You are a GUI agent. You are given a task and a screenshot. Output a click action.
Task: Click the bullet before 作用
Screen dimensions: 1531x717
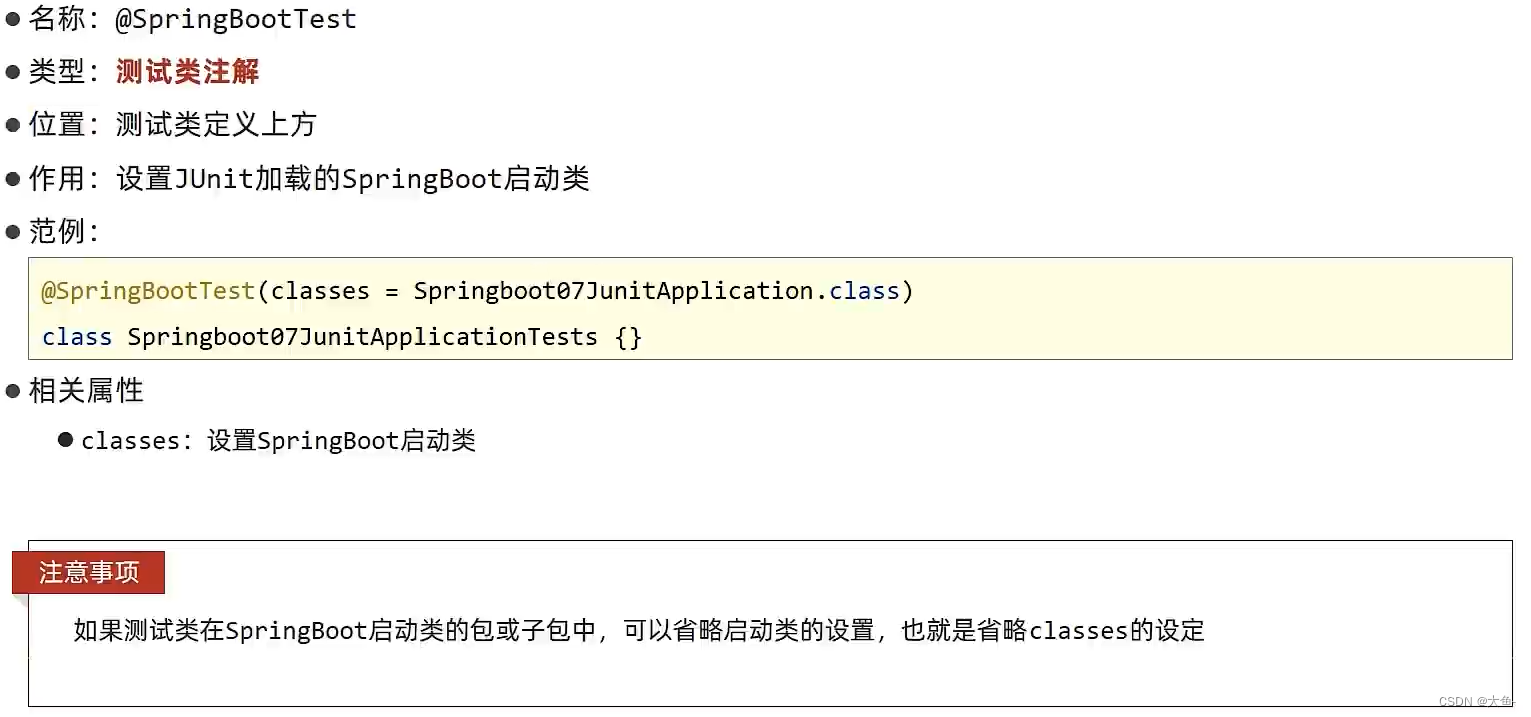tap(13, 180)
